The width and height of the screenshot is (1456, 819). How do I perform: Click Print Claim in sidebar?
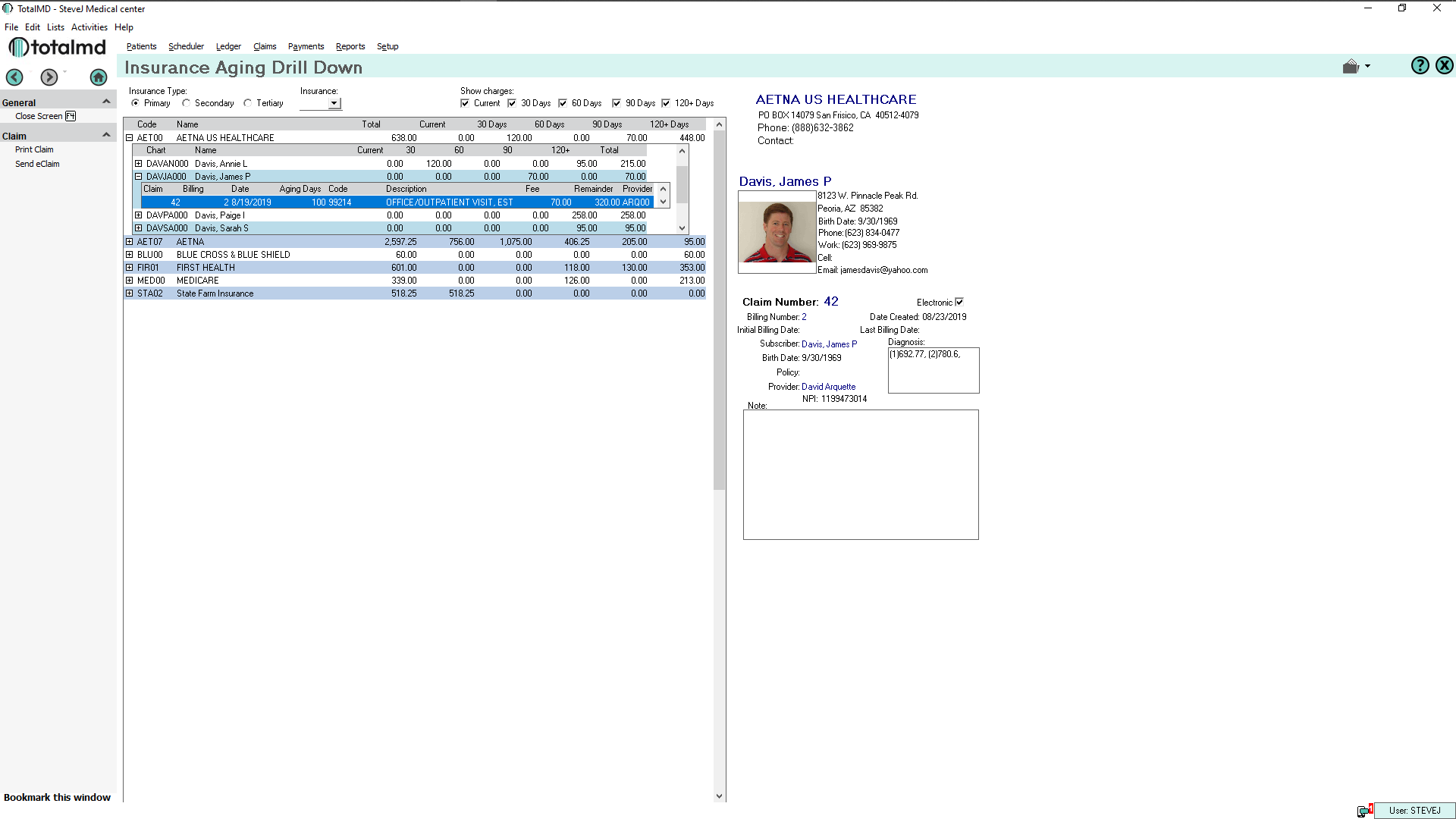coord(34,149)
